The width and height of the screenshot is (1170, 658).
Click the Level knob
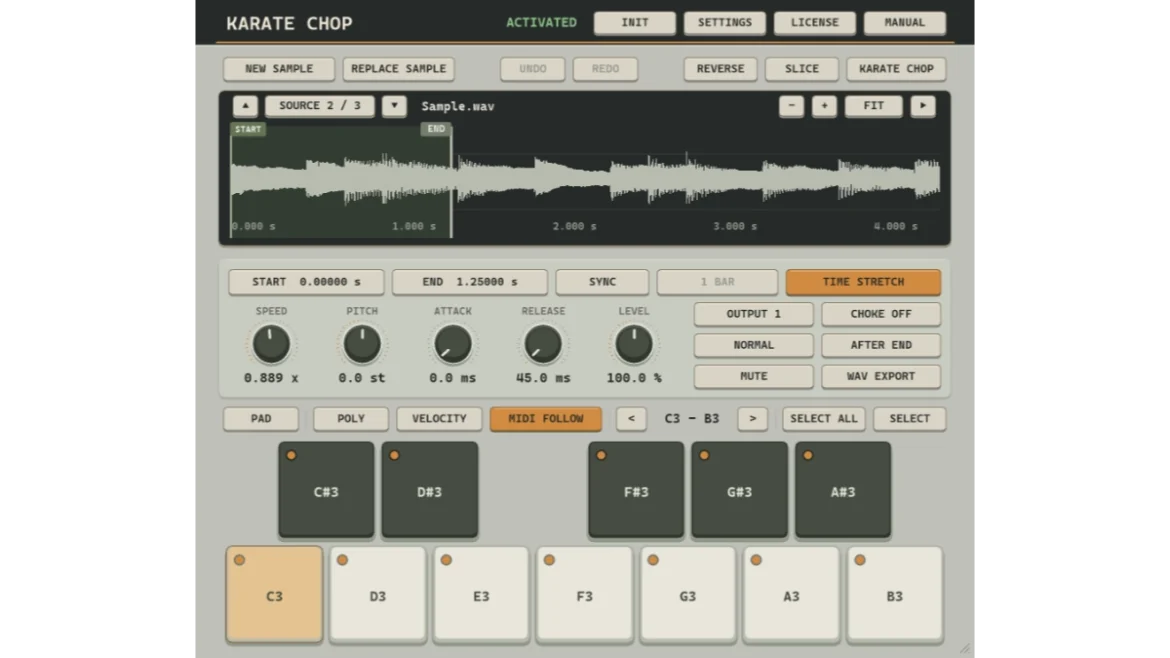coord(634,344)
